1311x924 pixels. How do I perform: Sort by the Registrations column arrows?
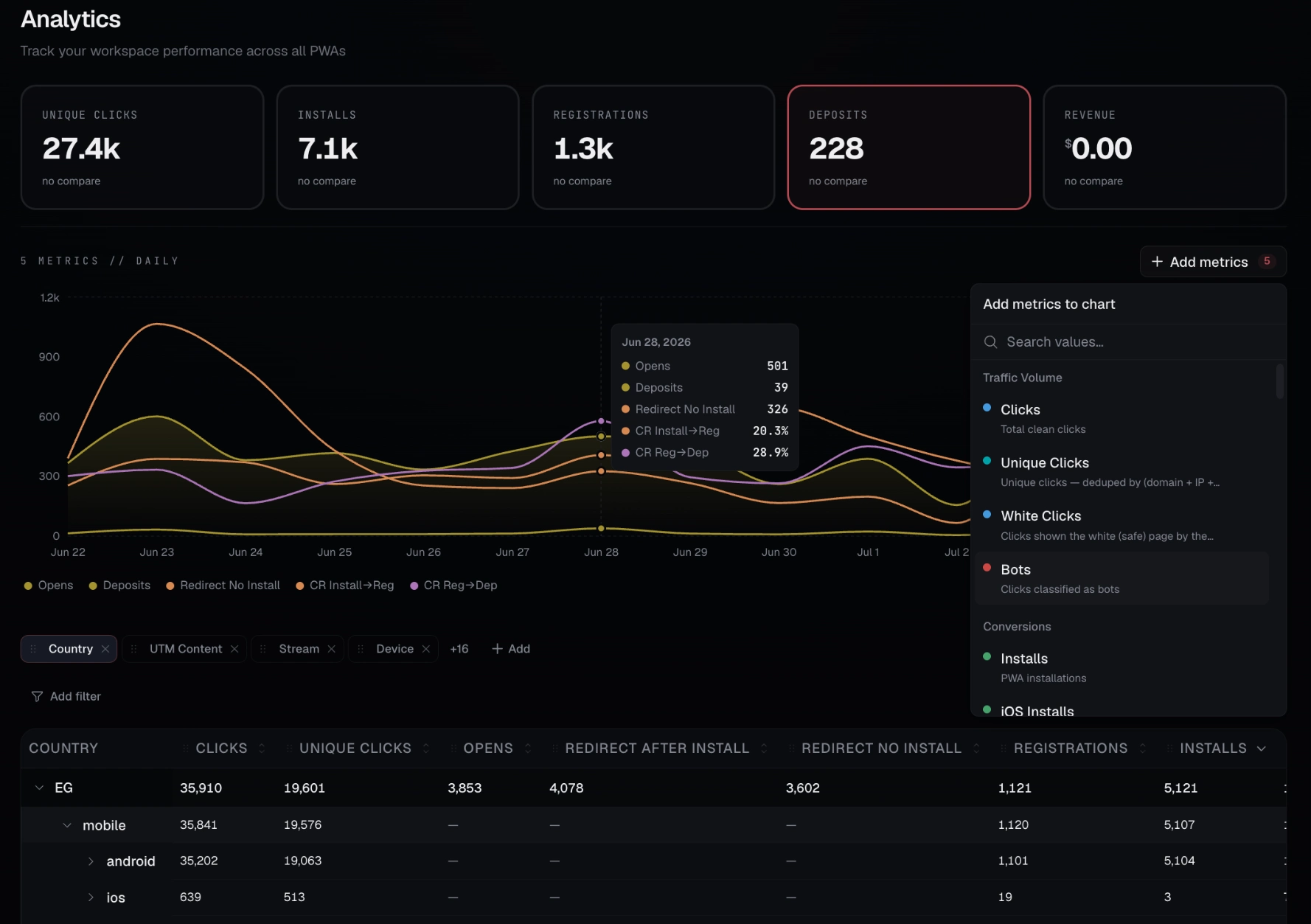(1143, 748)
